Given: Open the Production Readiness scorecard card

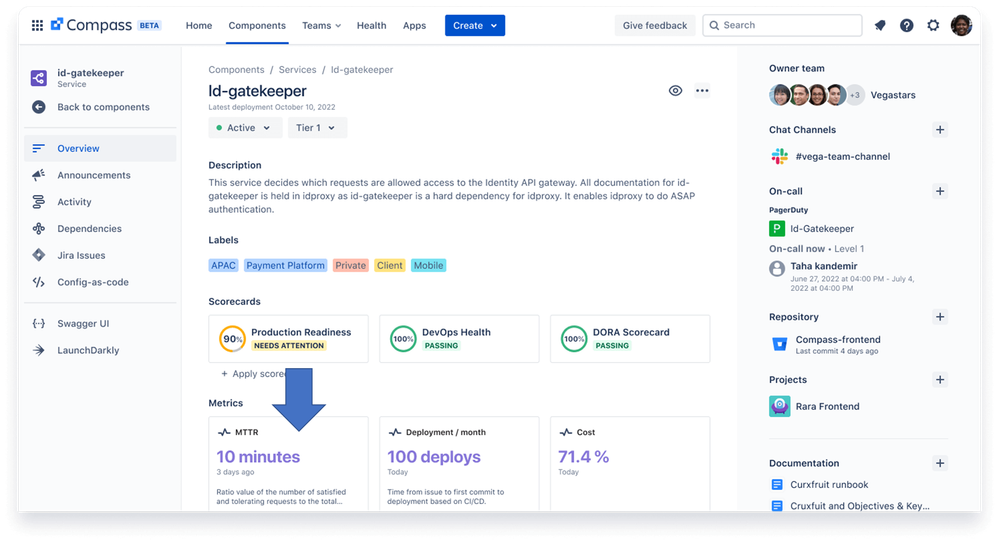Looking at the screenshot, I should pyautogui.click(x=289, y=339).
